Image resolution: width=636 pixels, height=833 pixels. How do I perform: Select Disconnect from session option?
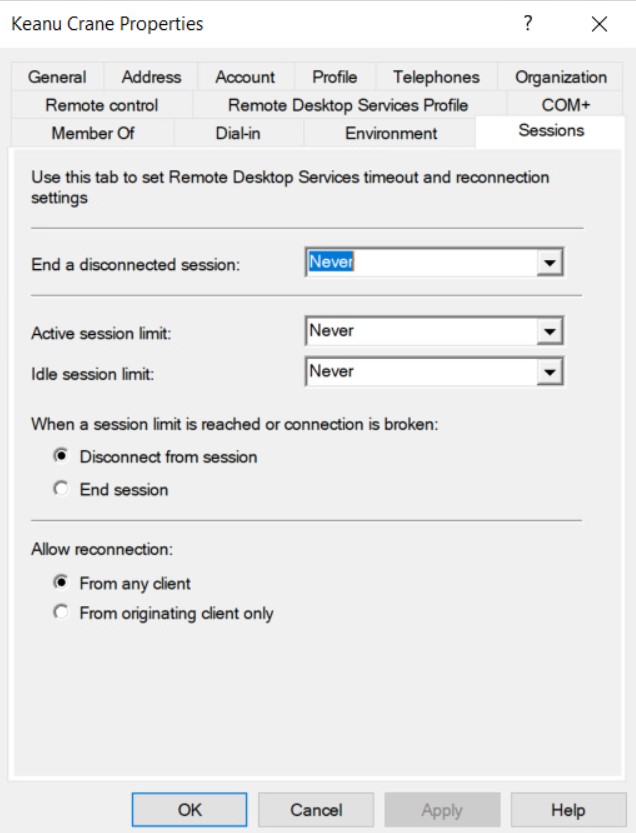[x=63, y=457]
